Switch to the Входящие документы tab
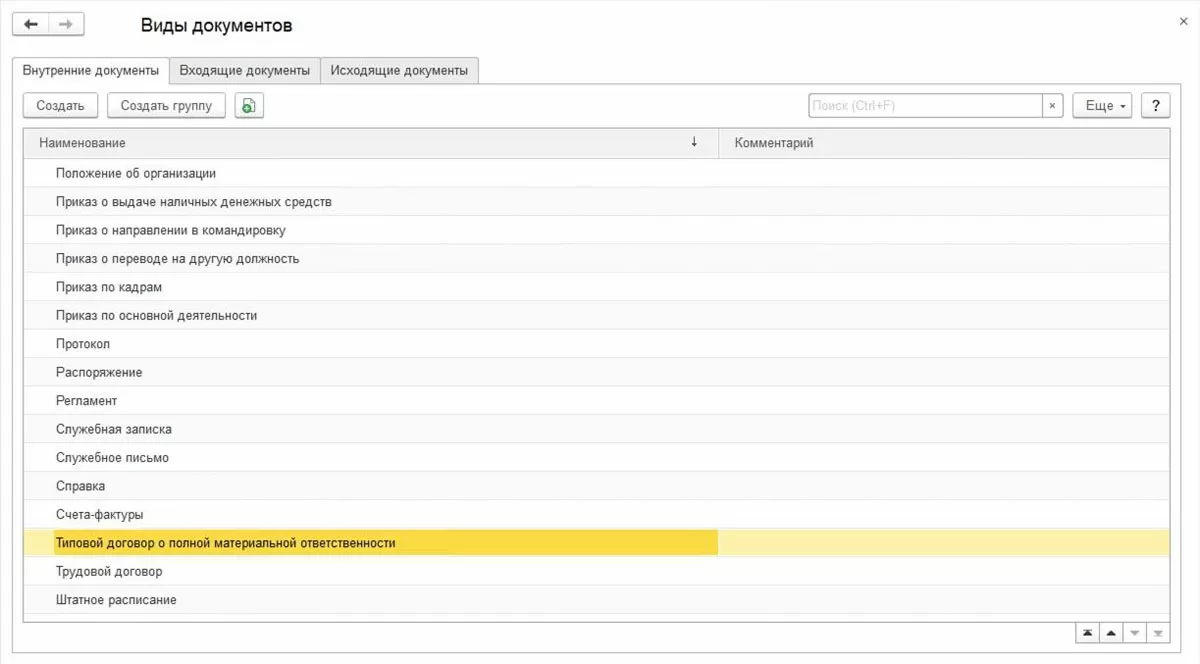Screen dimensions: 1200x664 click(245, 70)
